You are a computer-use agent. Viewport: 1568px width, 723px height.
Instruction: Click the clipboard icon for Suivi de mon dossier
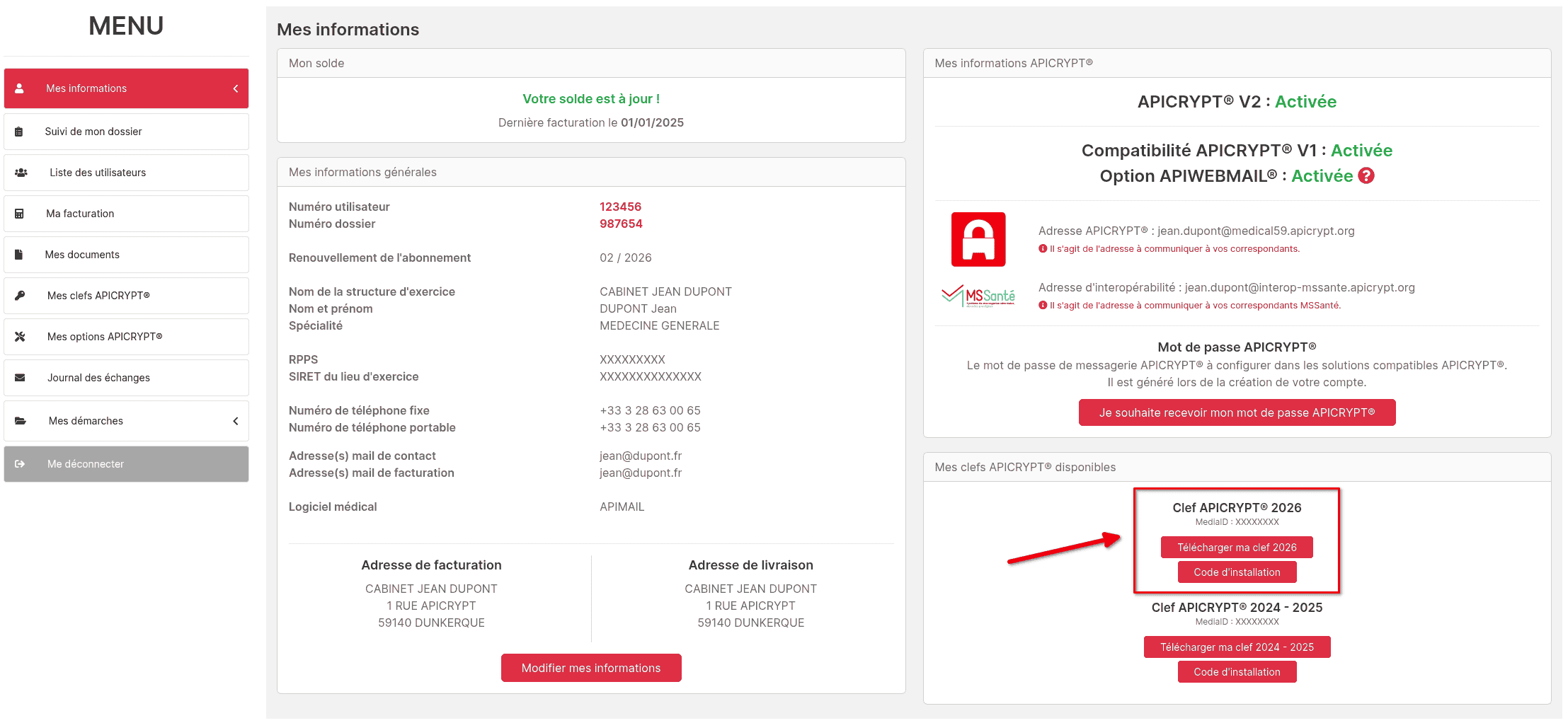click(x=19, y=132)
